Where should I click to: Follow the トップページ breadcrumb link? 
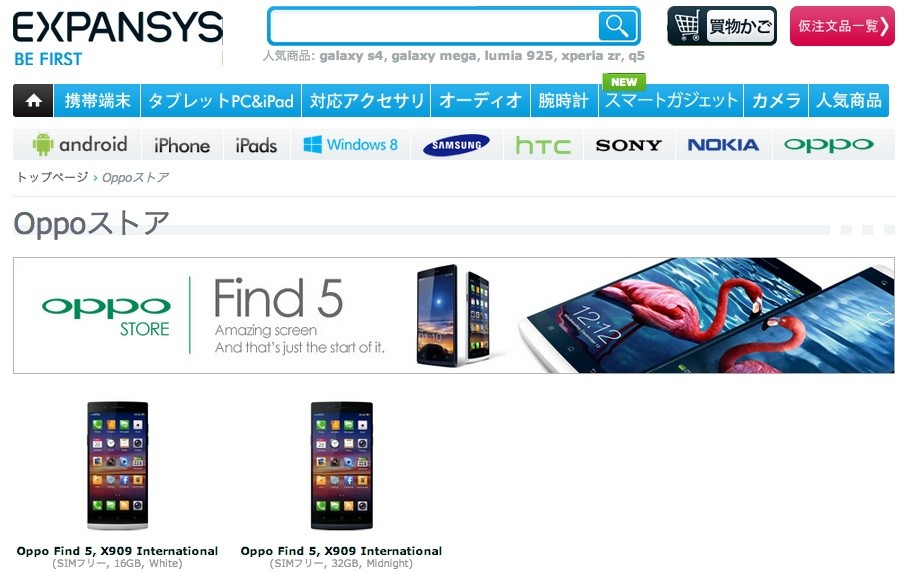52,177
